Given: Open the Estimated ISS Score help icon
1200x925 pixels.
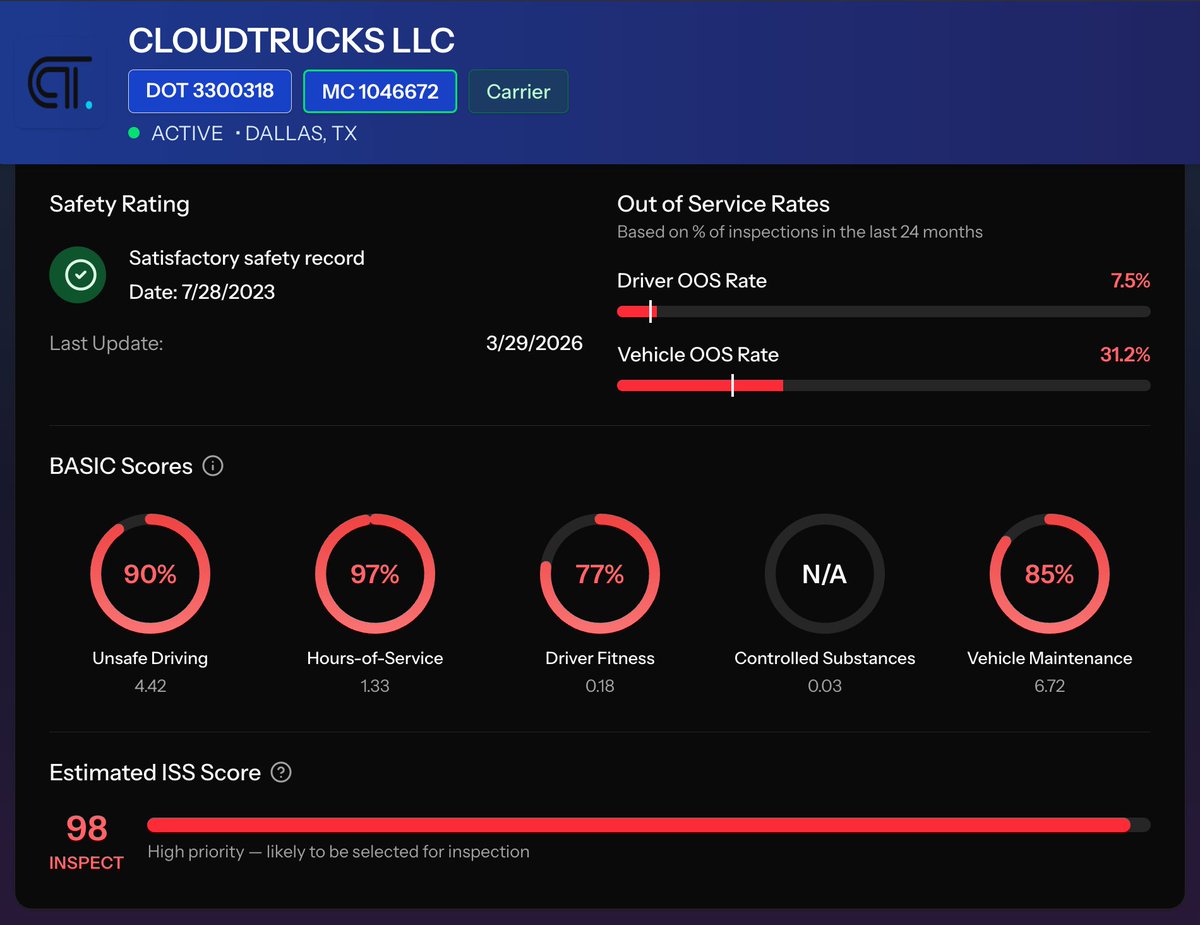Looking at the screenshot, I should [x=281, y=772].
